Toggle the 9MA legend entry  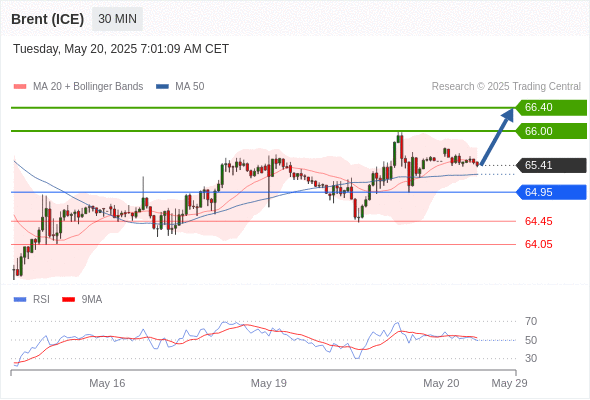click(x=82, y=300)
